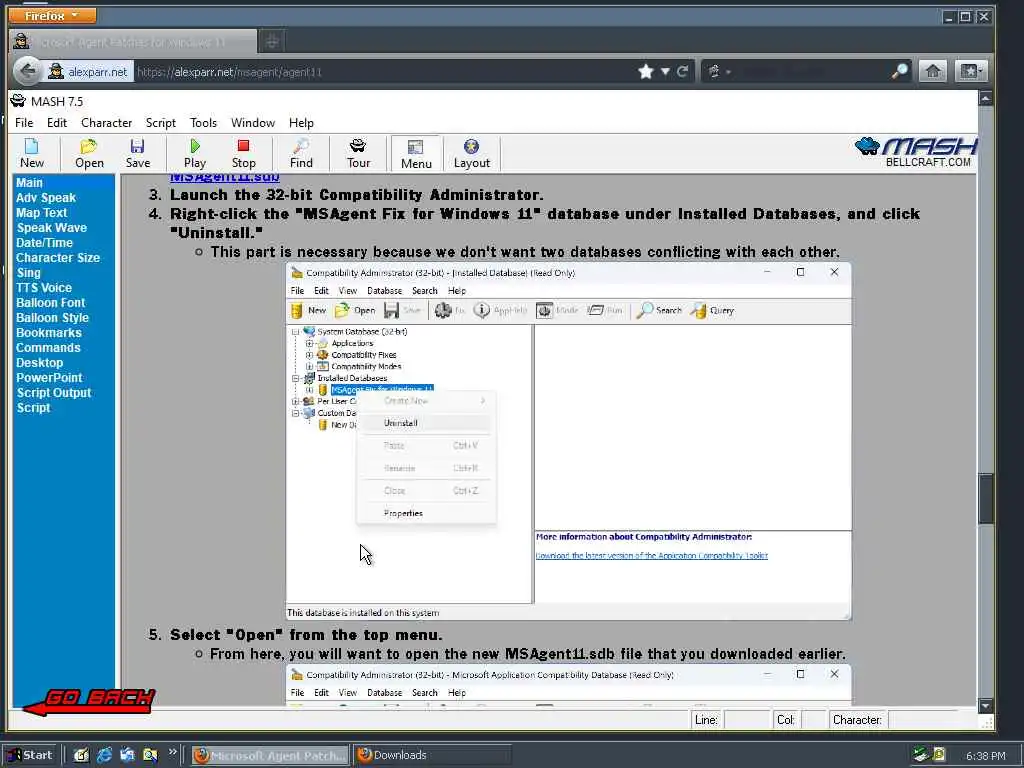
Task: Select Sing in the sidebar
Action: [29, 273]
